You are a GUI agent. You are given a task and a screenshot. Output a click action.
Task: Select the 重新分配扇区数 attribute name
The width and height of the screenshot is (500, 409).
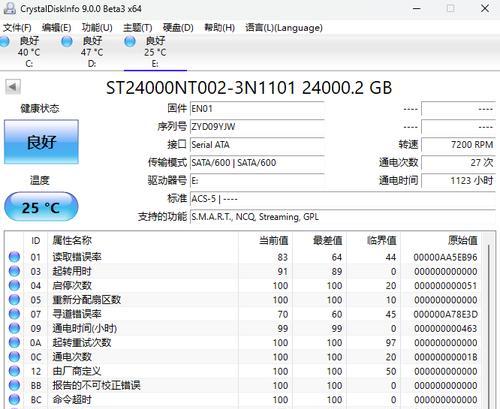(87, 300)
